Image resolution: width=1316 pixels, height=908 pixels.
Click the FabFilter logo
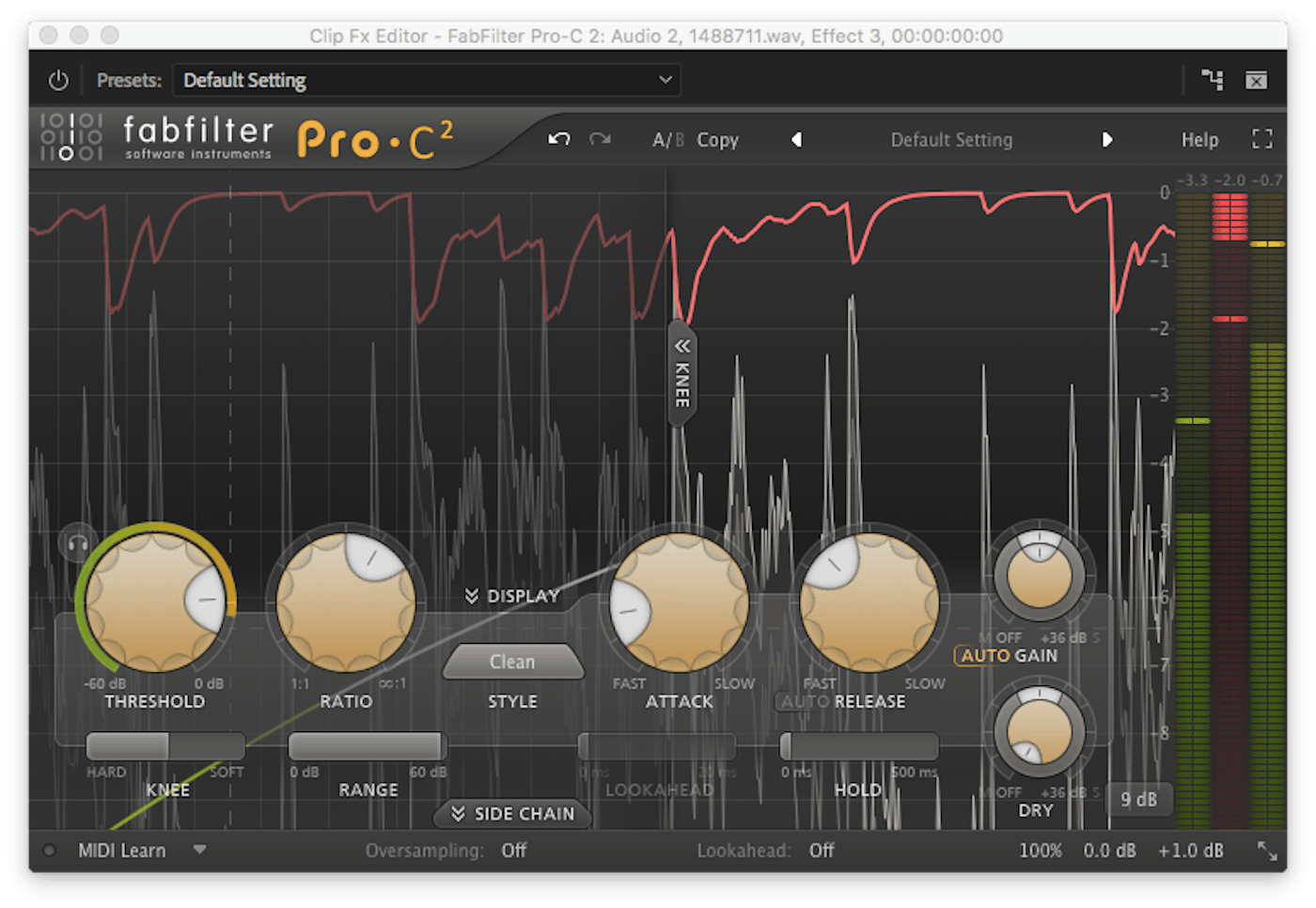(157, 137)
